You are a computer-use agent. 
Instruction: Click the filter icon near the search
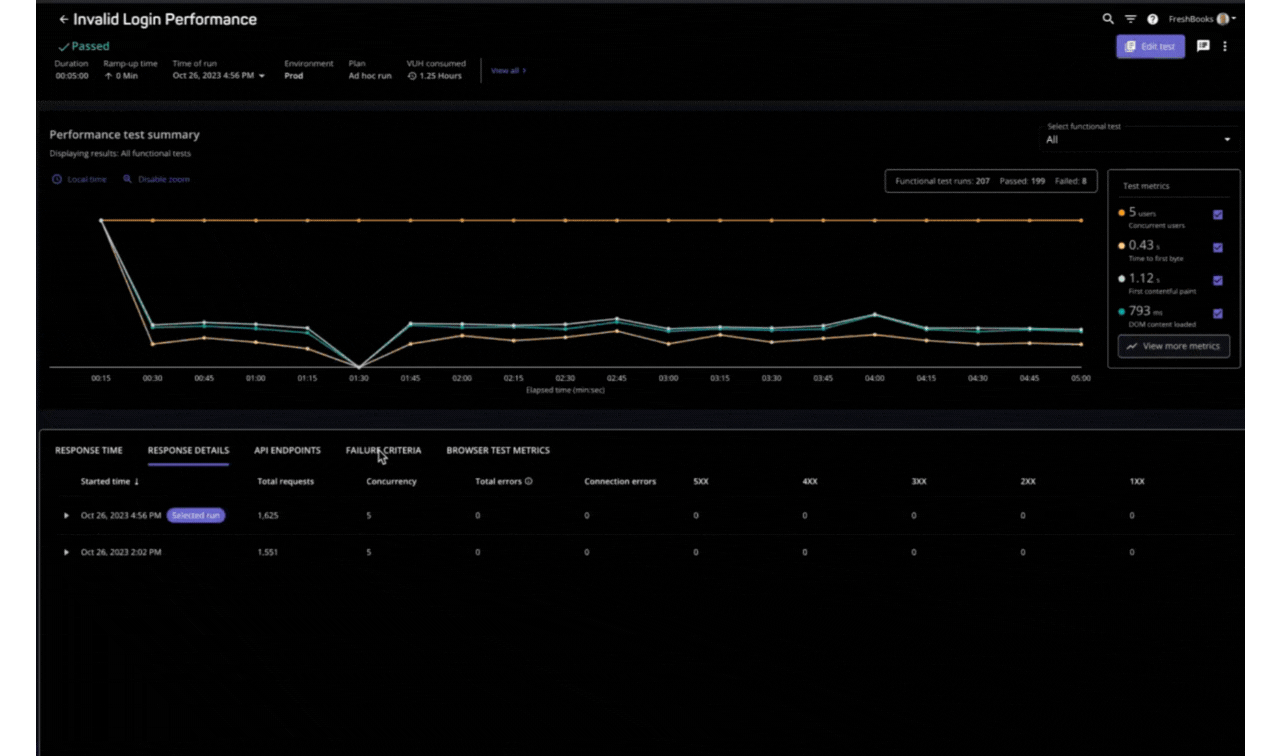pos(1130,18)
